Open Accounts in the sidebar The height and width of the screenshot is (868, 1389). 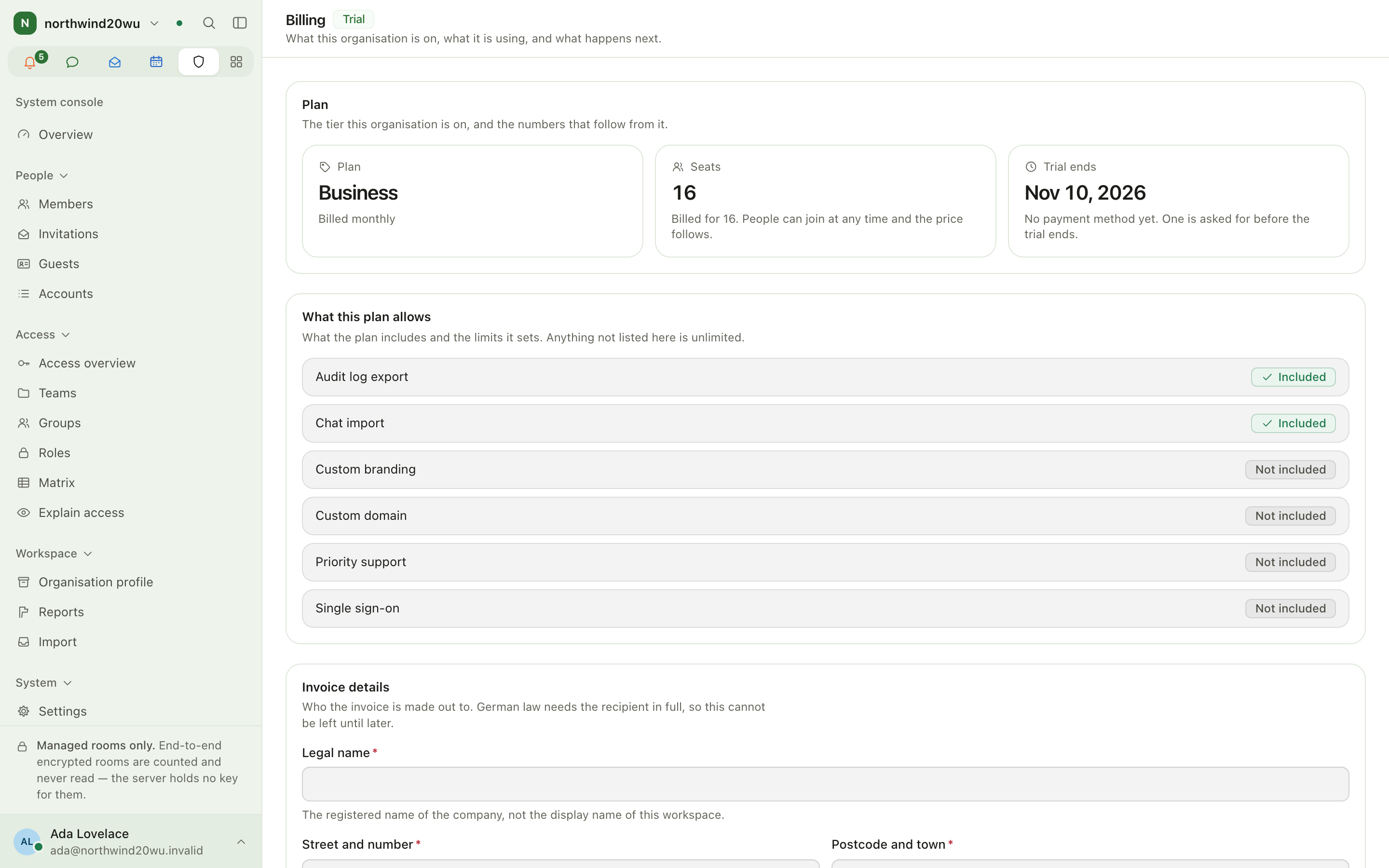coord(131,293)
